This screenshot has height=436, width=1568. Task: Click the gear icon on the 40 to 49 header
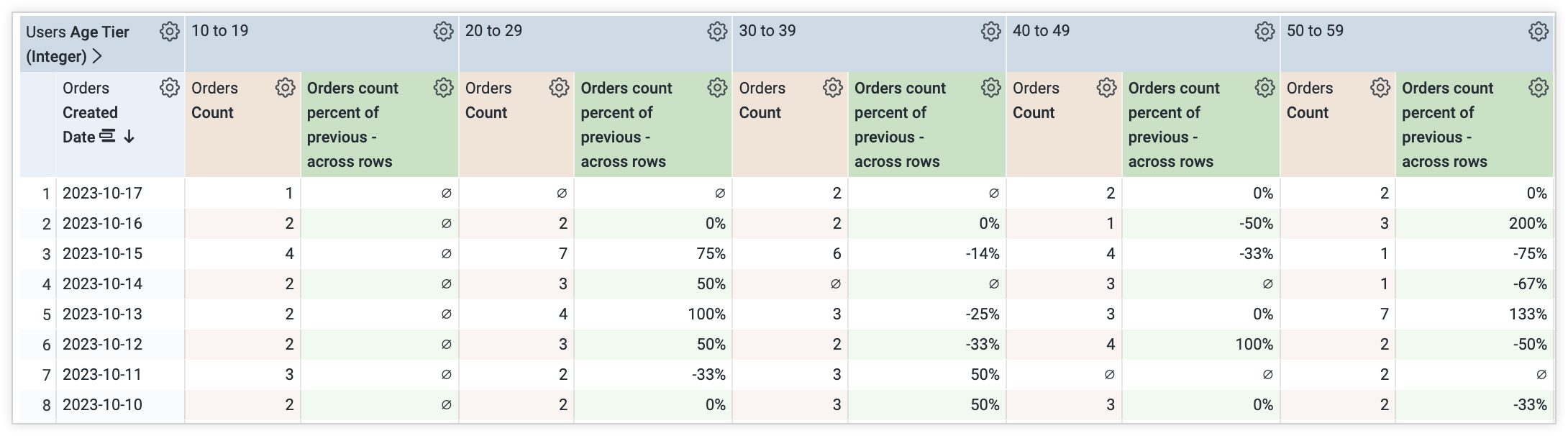[x=1265, y=32]
